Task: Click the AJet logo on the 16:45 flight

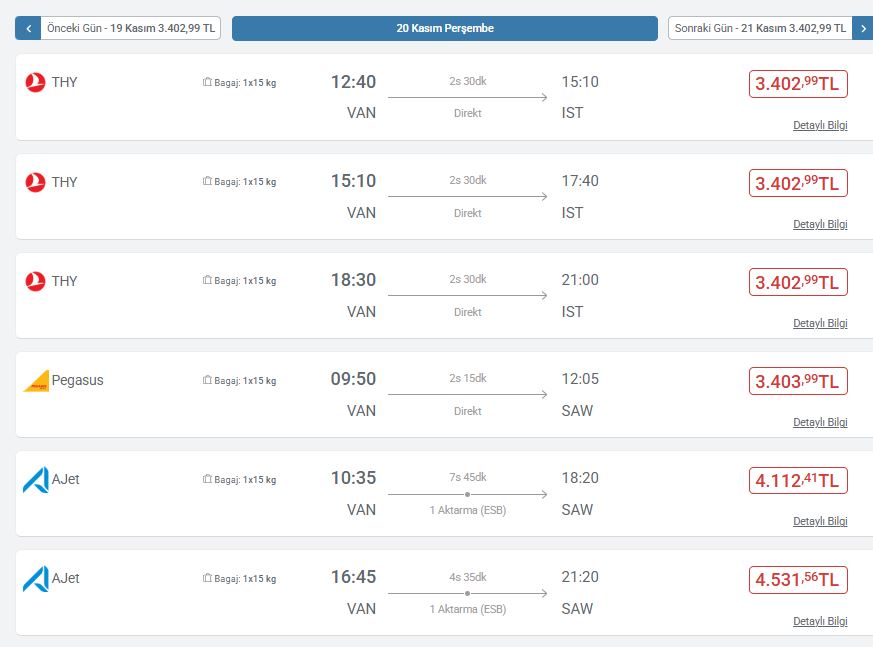Action: [35, 578]
